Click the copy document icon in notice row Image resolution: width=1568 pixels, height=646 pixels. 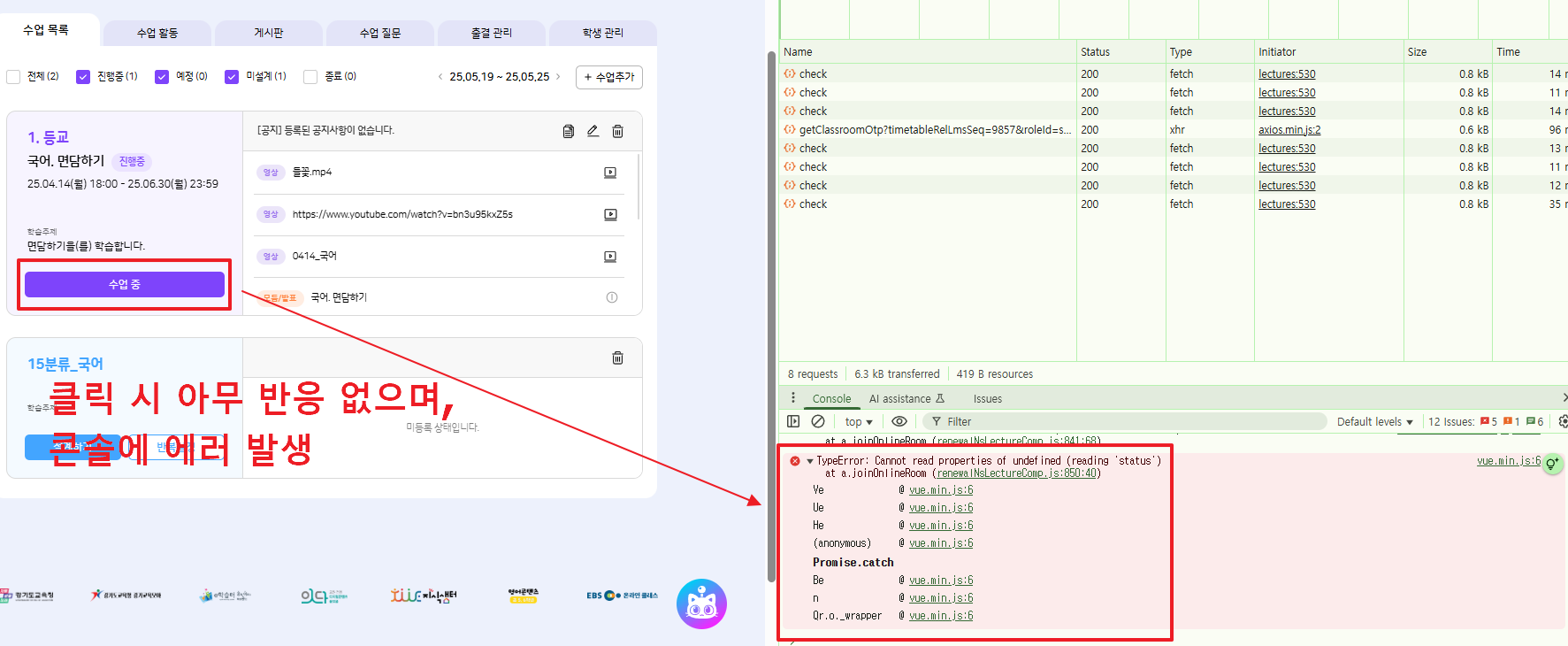(x=568, y=131)
